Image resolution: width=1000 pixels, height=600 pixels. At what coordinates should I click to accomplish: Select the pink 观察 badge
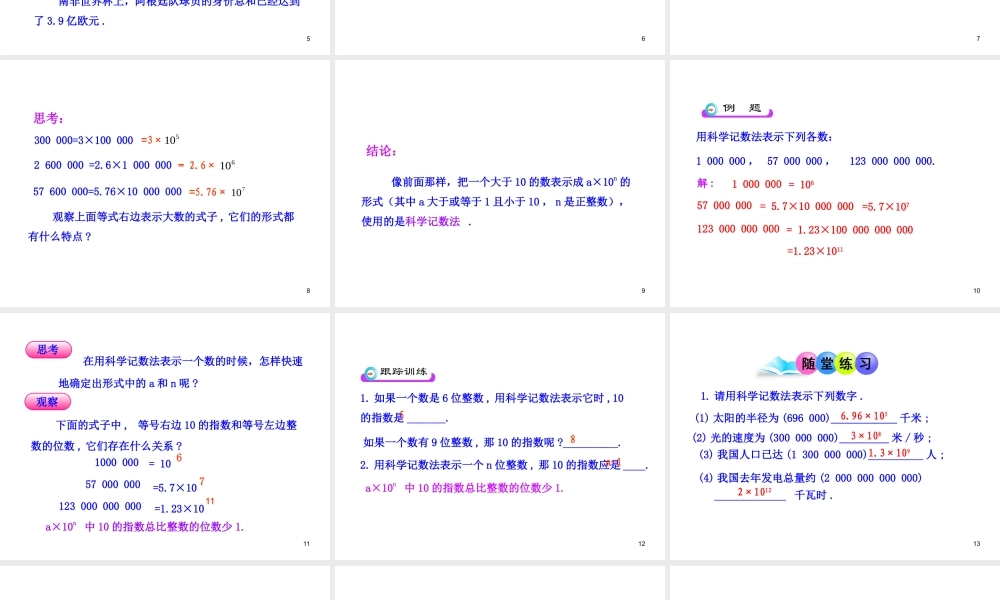[47, 401]
